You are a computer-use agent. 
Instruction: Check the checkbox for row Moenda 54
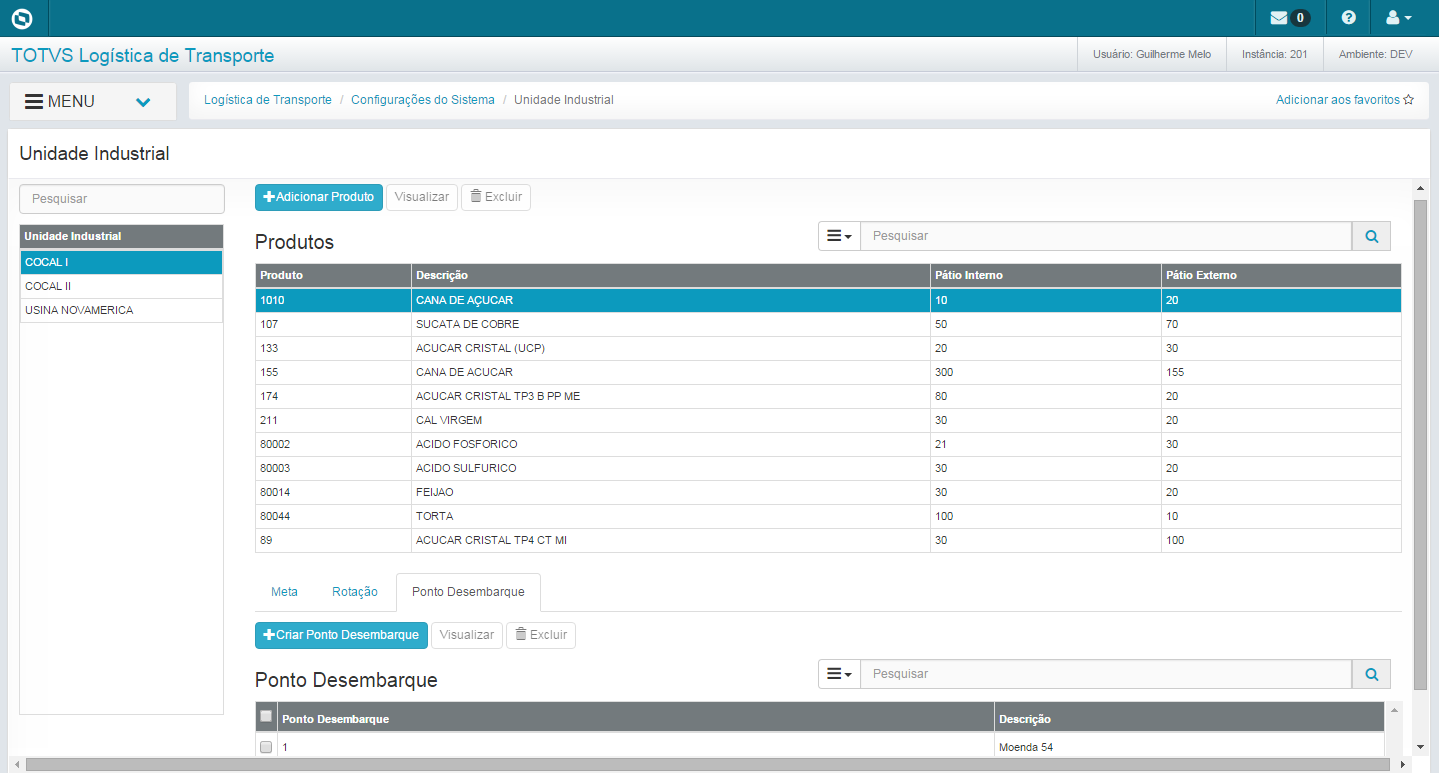click(266, 747)
